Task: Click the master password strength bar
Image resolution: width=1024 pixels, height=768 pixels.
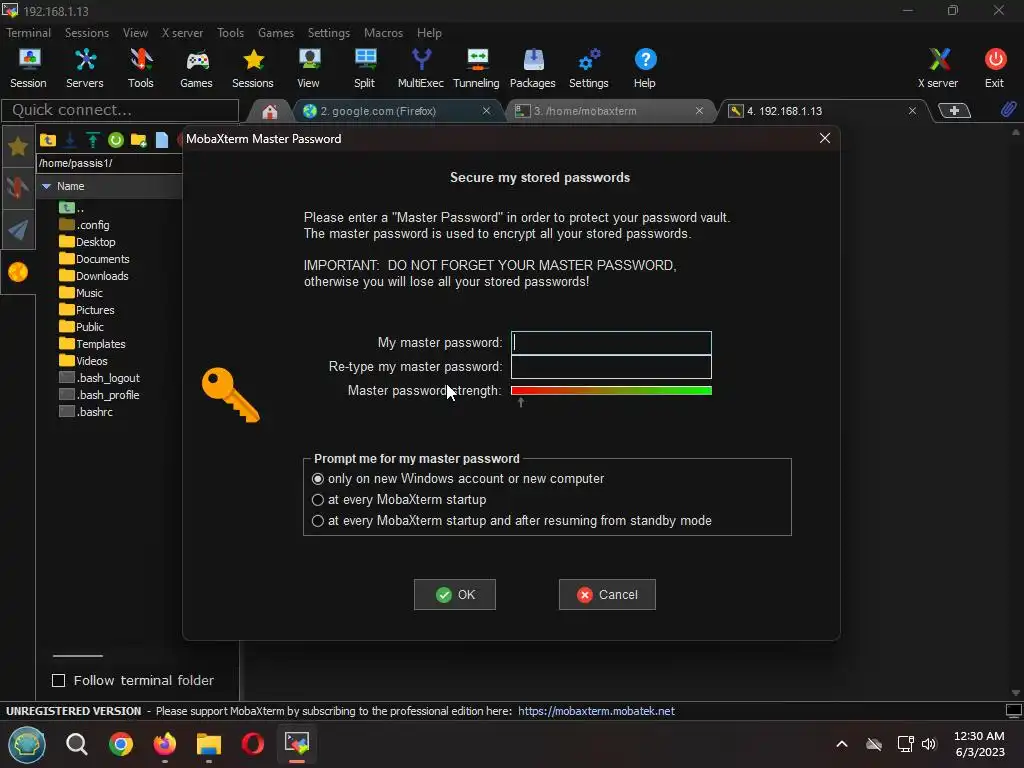Action: point(611,391)
